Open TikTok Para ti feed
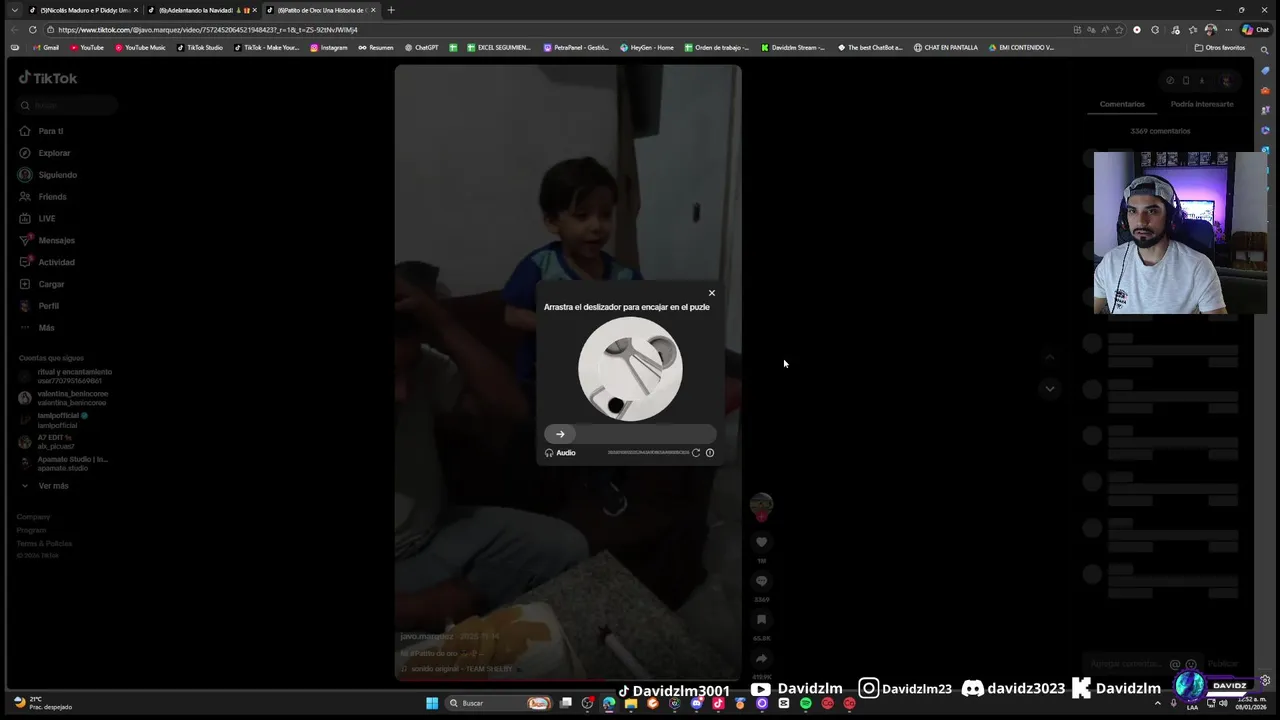 pos(42,131)
